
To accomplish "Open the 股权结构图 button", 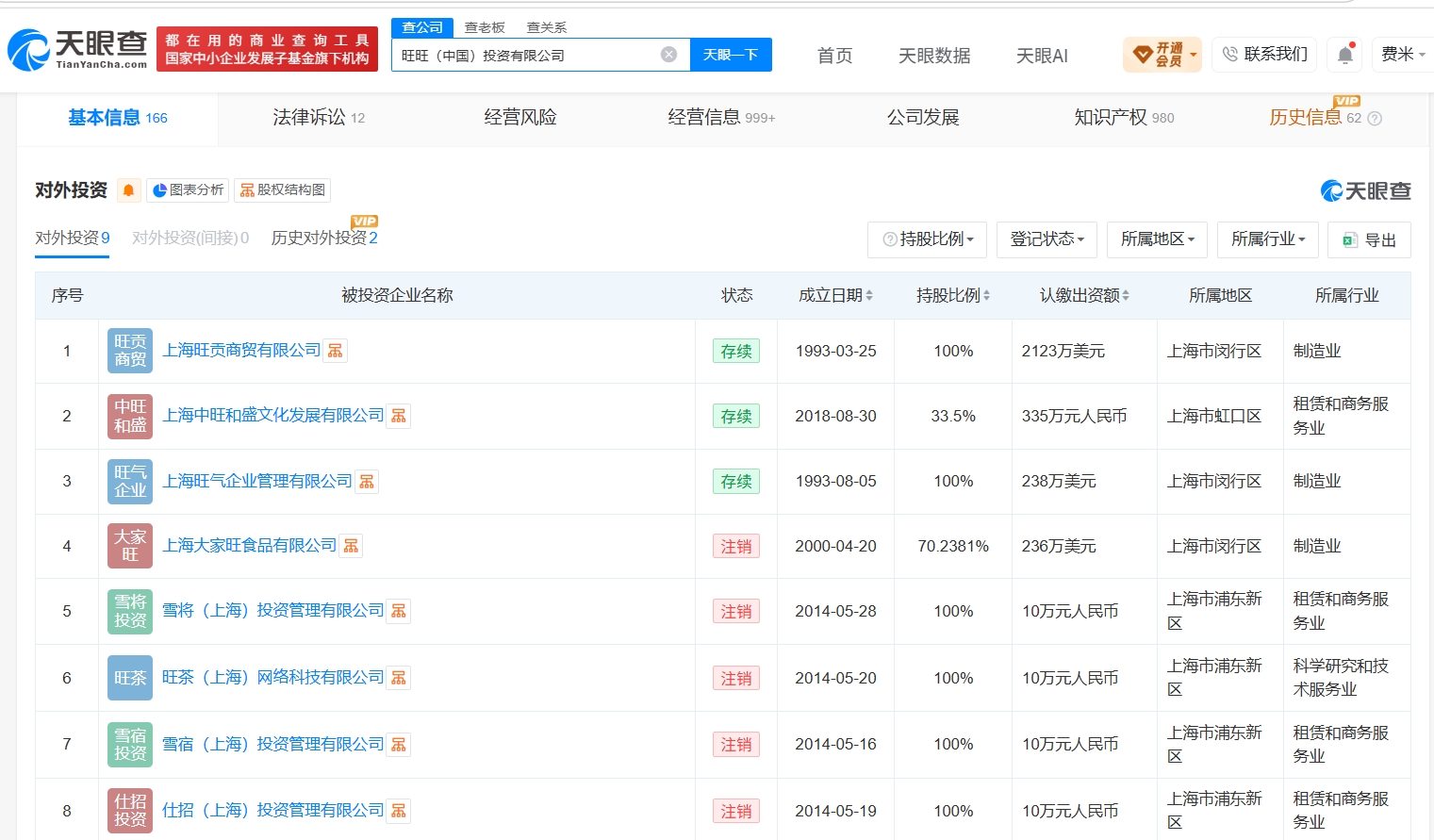I will (283, 190).
